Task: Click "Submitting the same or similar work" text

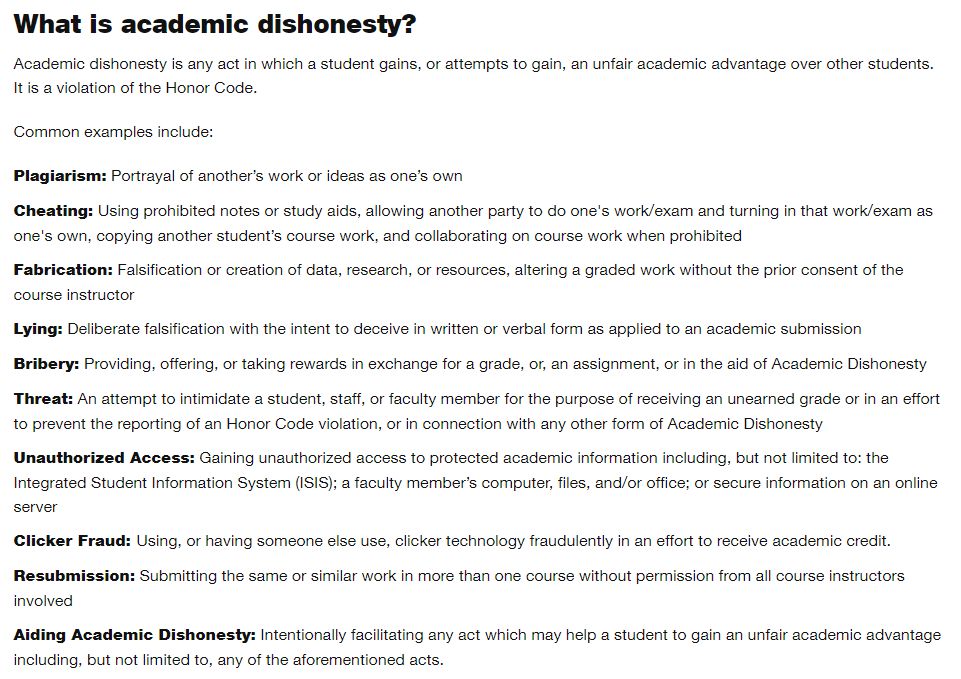Action: pyautogui.click(x=268, y=576)
